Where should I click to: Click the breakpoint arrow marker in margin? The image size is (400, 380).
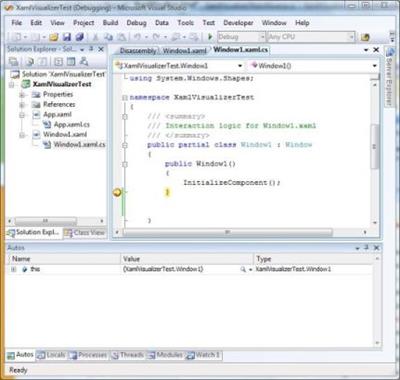[117, 192]
